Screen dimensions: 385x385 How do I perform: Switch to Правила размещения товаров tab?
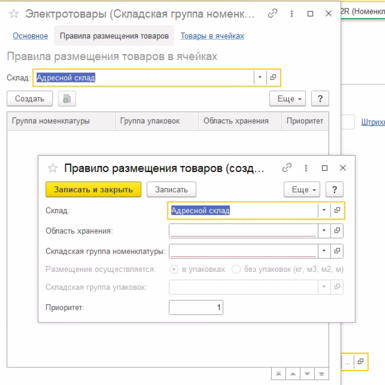tap(114, 36)
